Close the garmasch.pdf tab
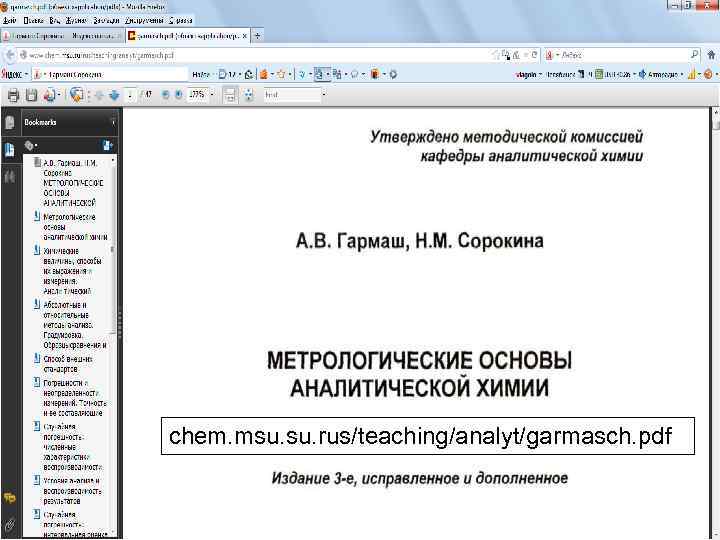 pos(245,36)
